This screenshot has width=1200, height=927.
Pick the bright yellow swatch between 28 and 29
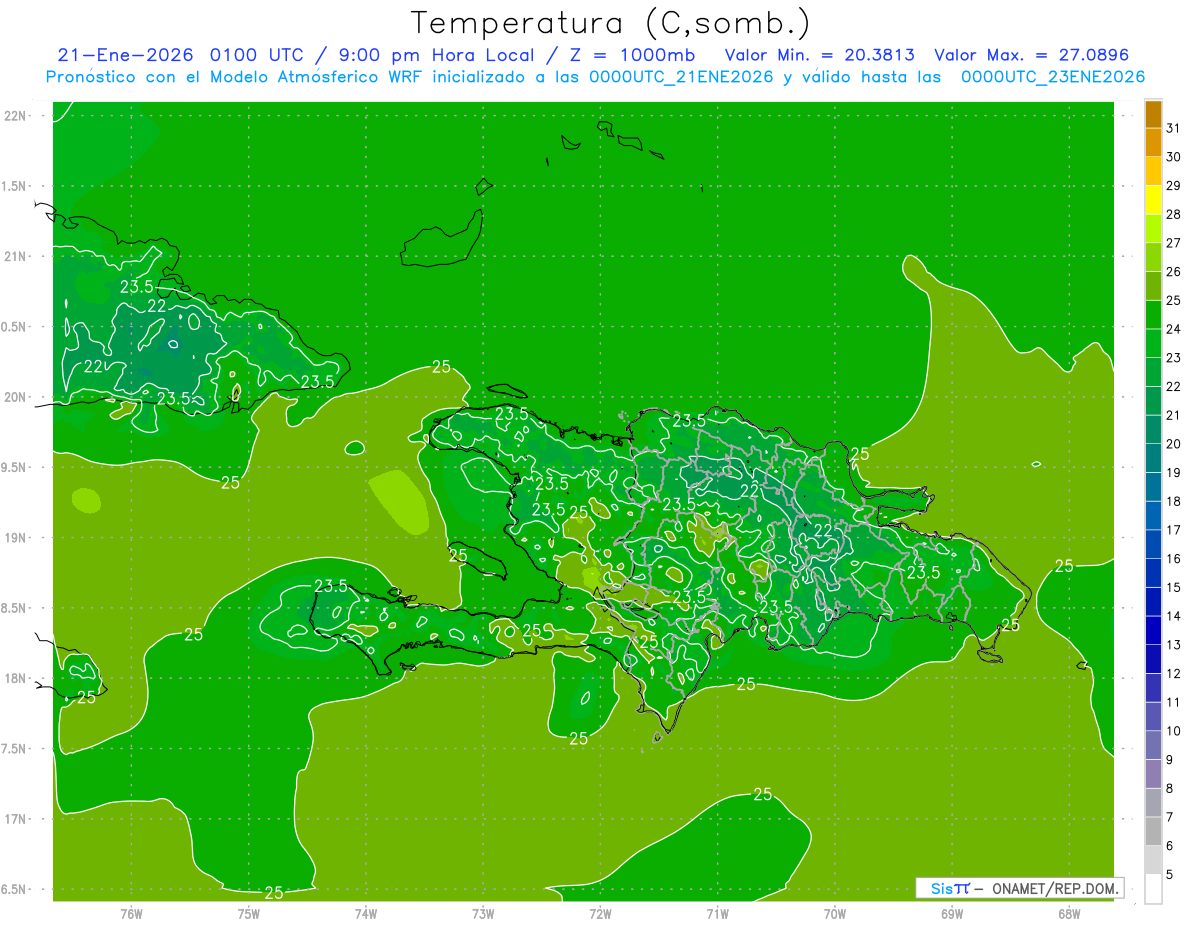(x=1153, y=200)
